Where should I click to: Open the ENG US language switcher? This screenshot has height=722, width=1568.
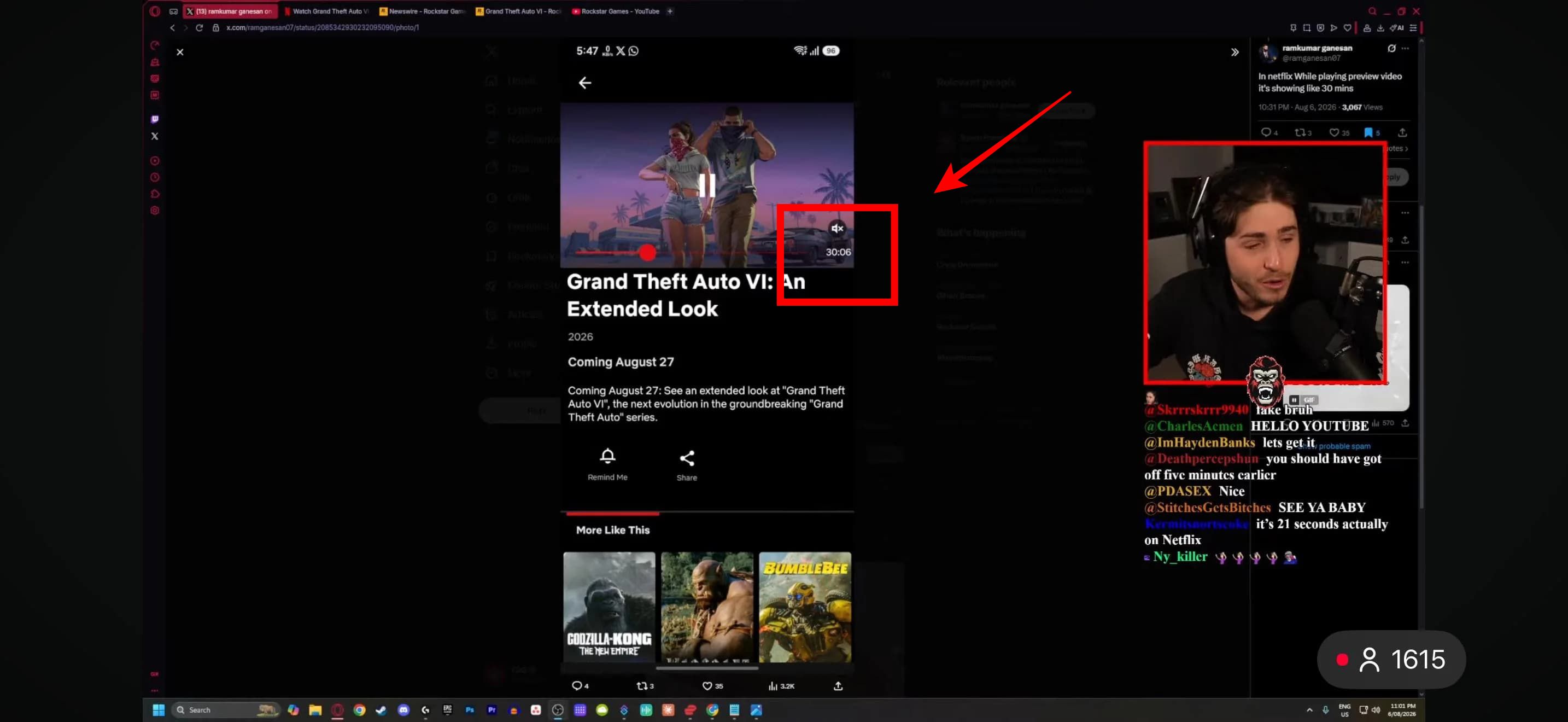(x=1344, y=710)
